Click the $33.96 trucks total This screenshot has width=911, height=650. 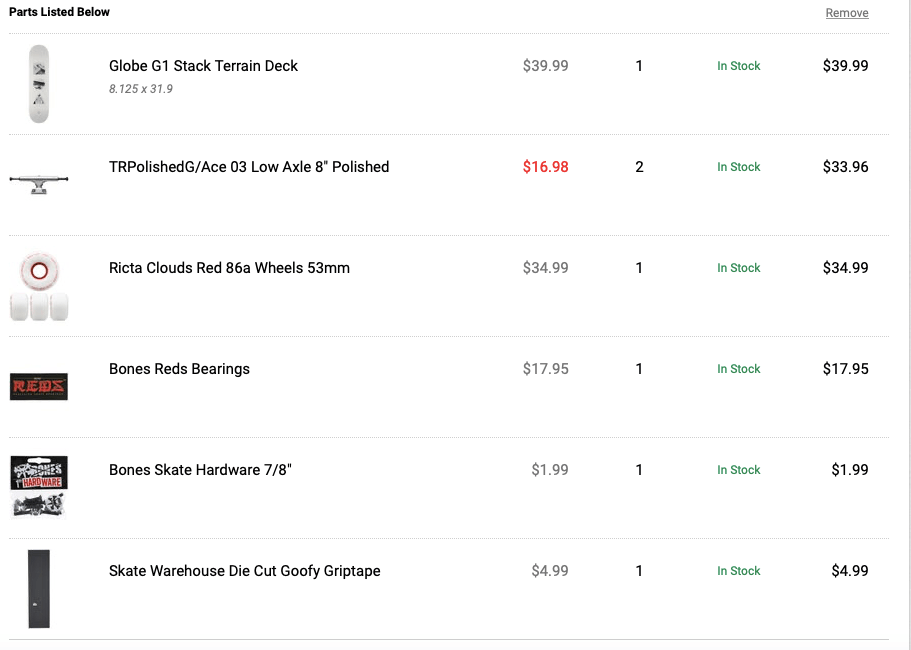coord(845,167)
